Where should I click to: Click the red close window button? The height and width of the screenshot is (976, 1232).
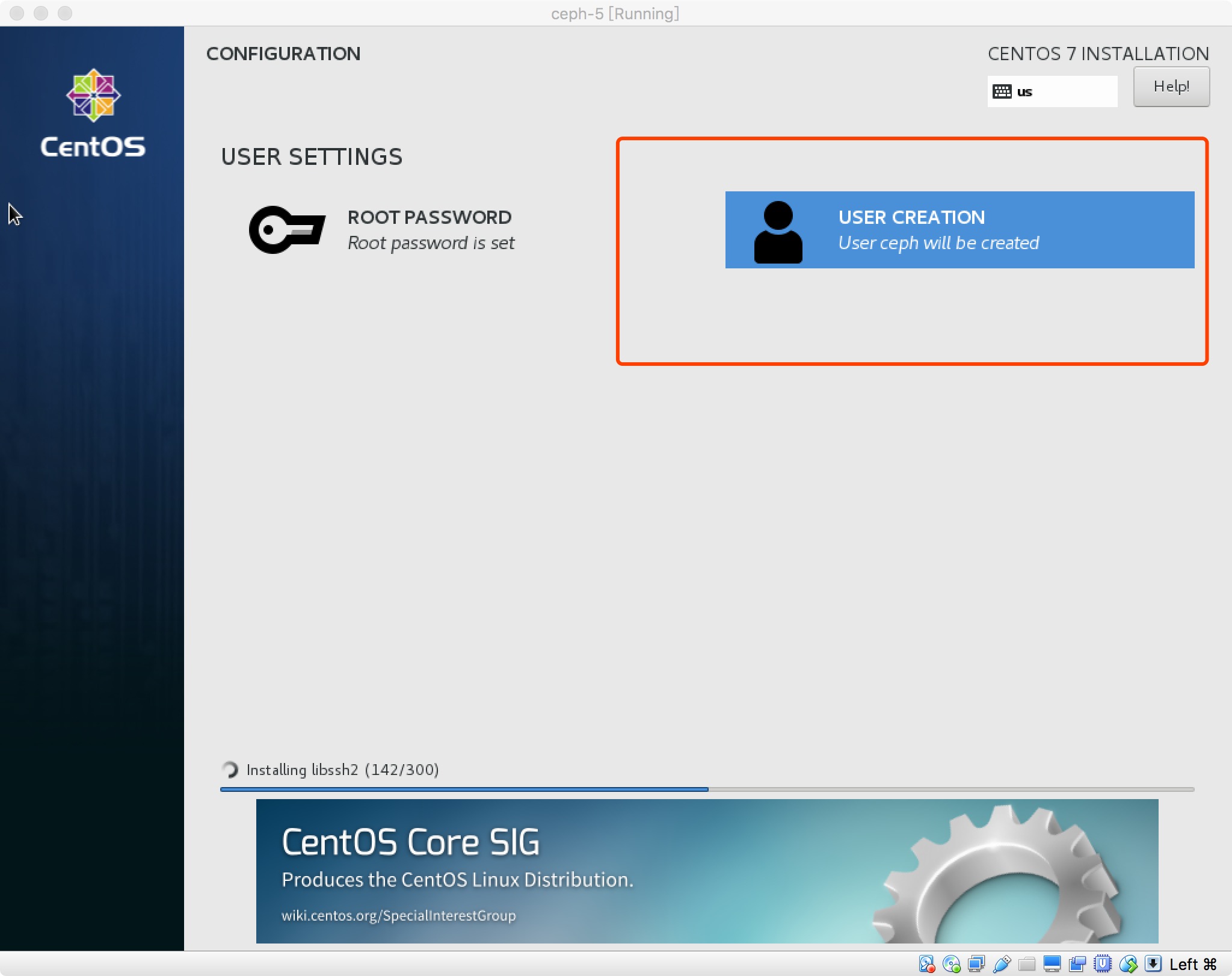(x=17, y=13)
